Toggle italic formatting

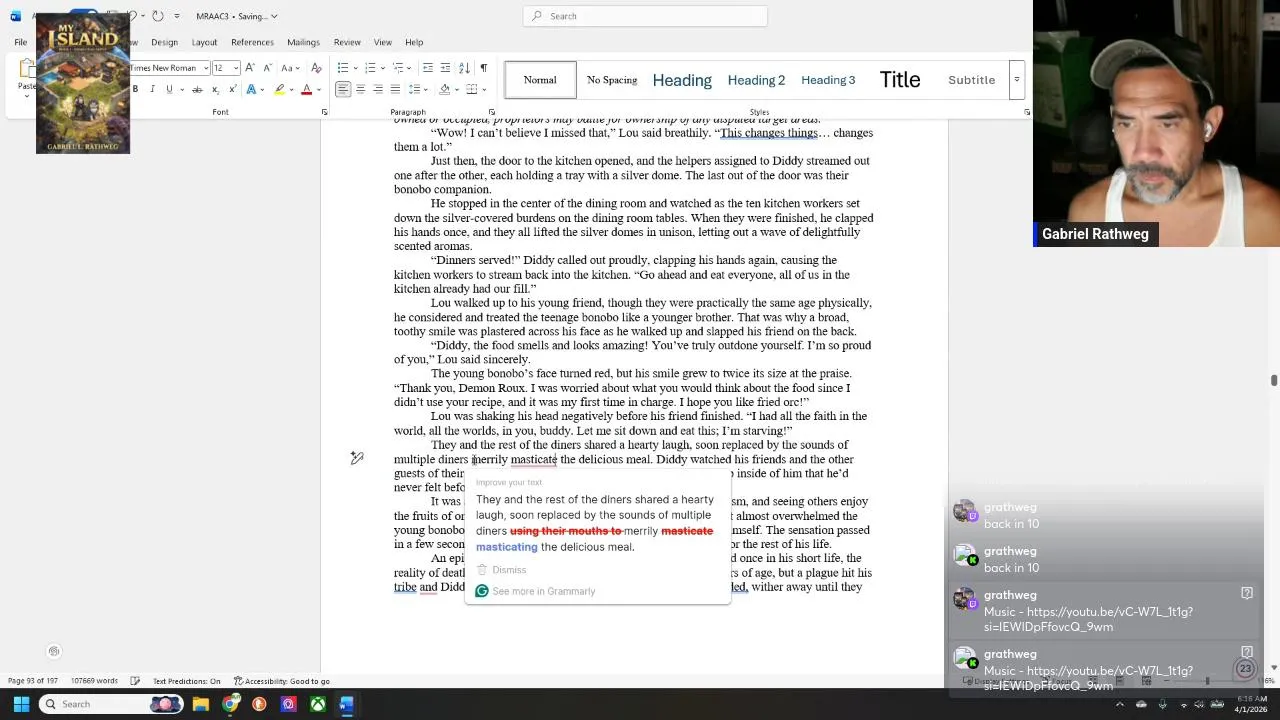click(152, 89)
